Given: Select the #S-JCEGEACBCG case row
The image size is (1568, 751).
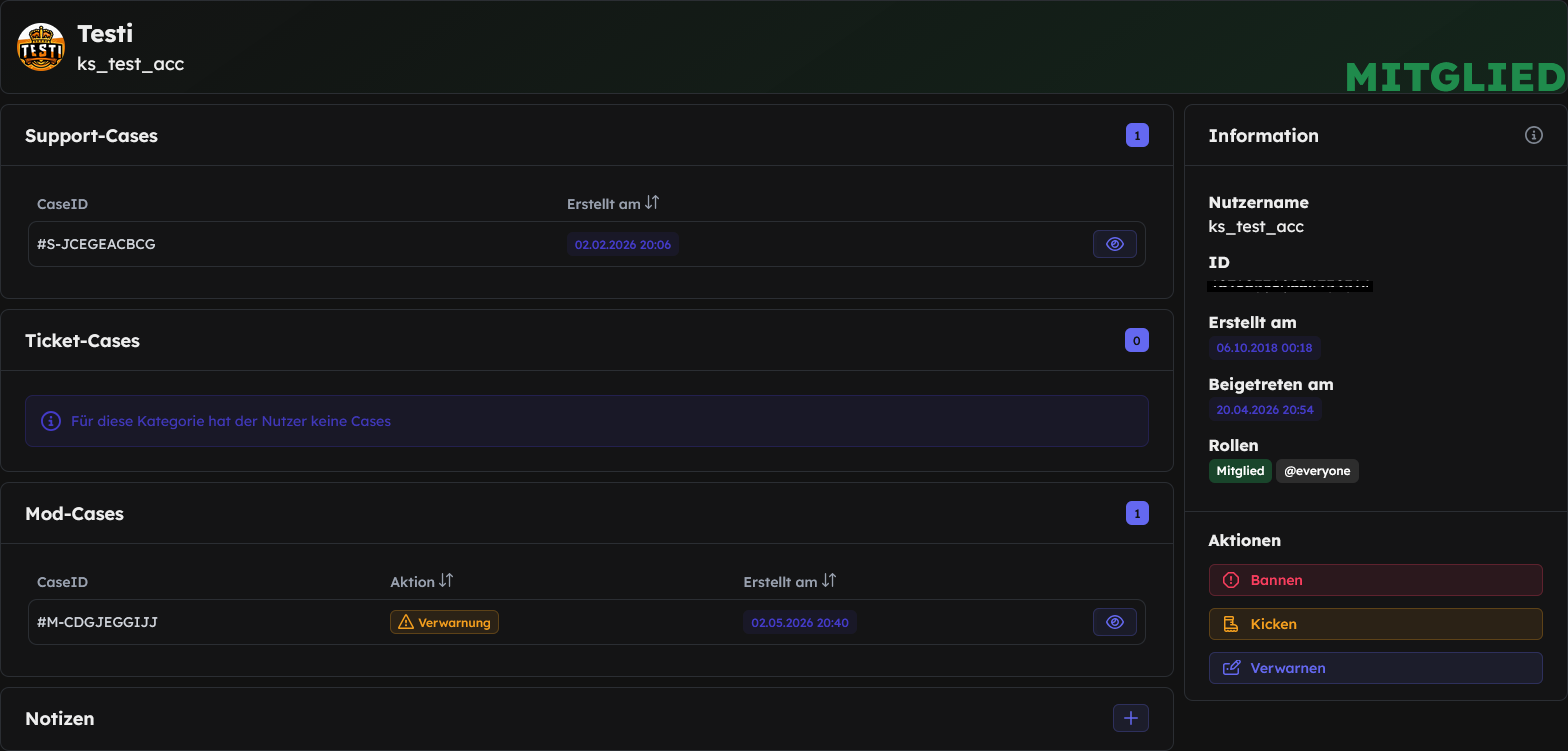Looking at the screenshot, I should [587, 244].
